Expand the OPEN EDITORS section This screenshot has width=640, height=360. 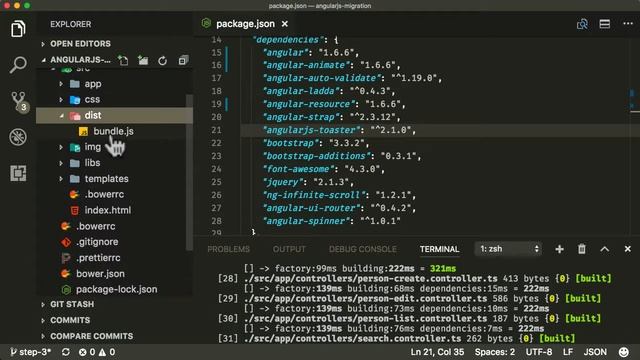(80, 44)
